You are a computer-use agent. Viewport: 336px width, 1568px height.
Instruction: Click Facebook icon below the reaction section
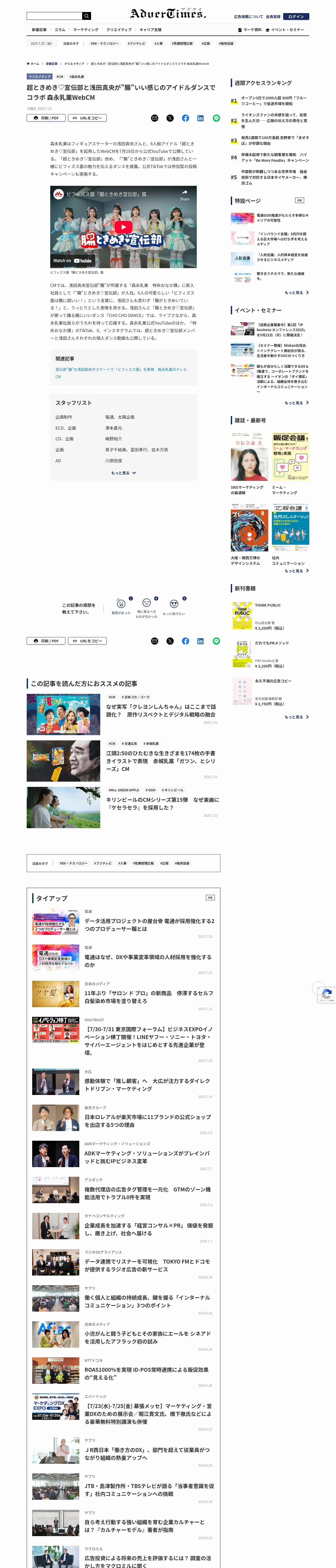click(185, 641)
